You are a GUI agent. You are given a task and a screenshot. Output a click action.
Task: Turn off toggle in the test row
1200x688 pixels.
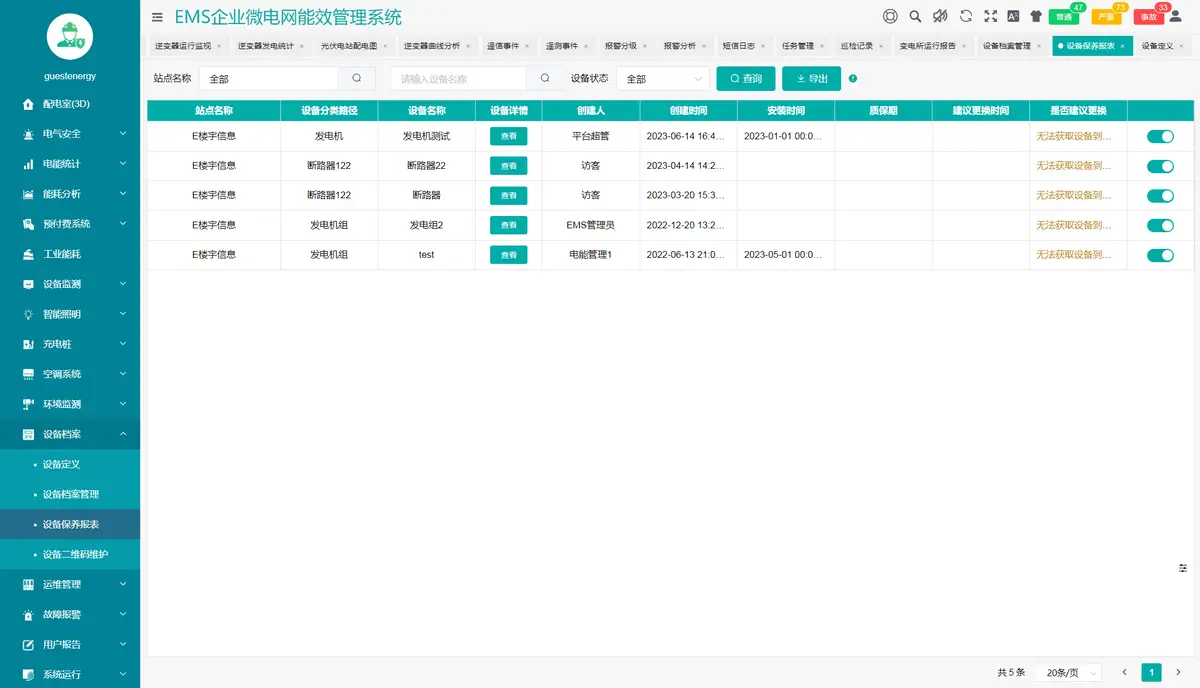click(x=1160, y=255)
